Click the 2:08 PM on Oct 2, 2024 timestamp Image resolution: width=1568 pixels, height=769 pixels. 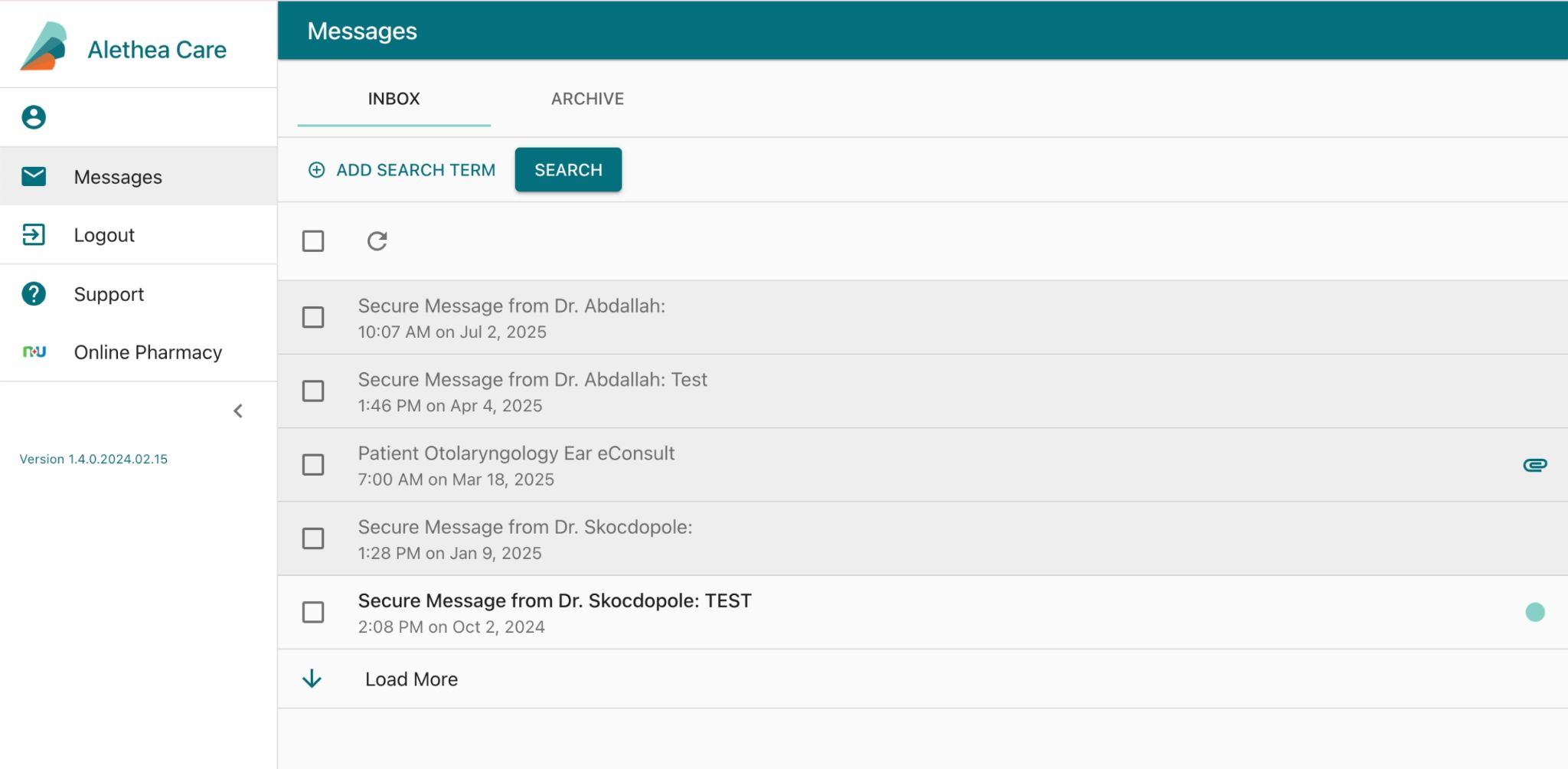point(451,627)
